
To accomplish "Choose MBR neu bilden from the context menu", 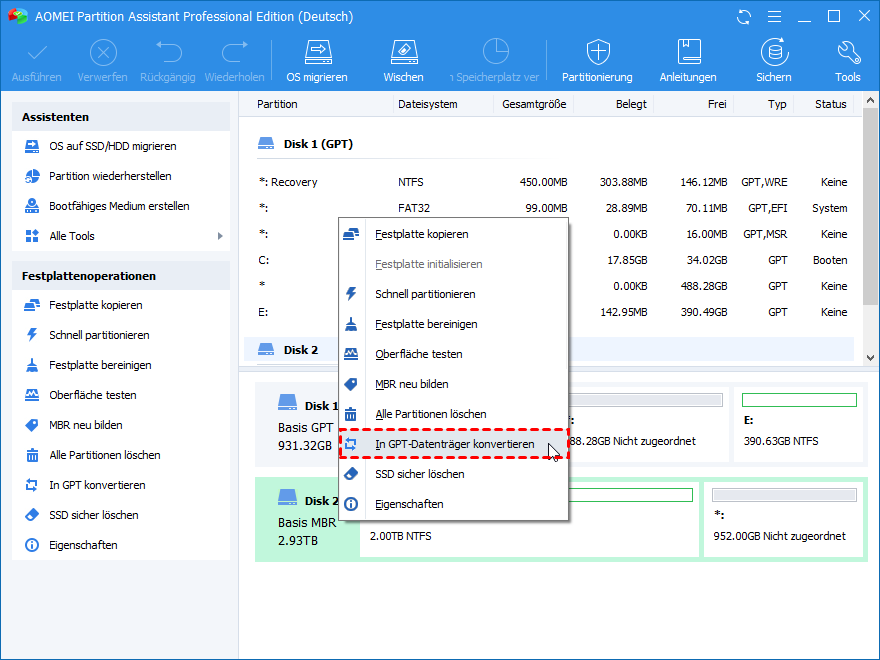I will [x=453, y=384].
